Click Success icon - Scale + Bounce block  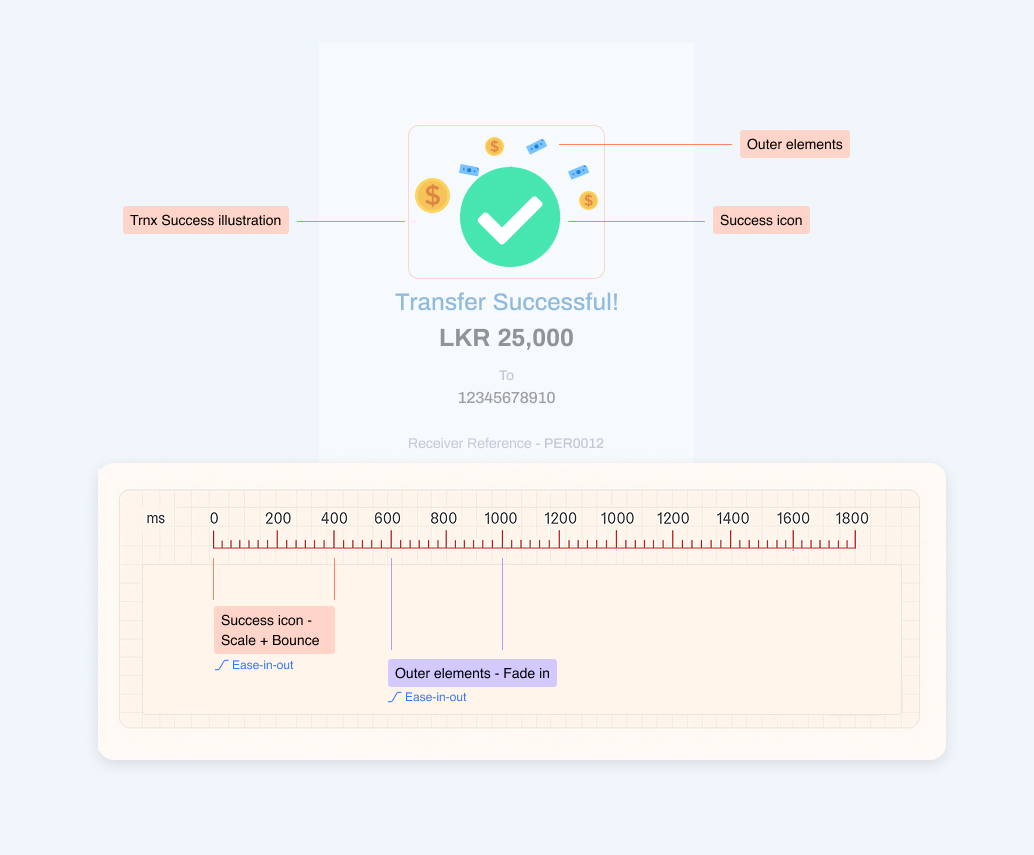(274, 630)
